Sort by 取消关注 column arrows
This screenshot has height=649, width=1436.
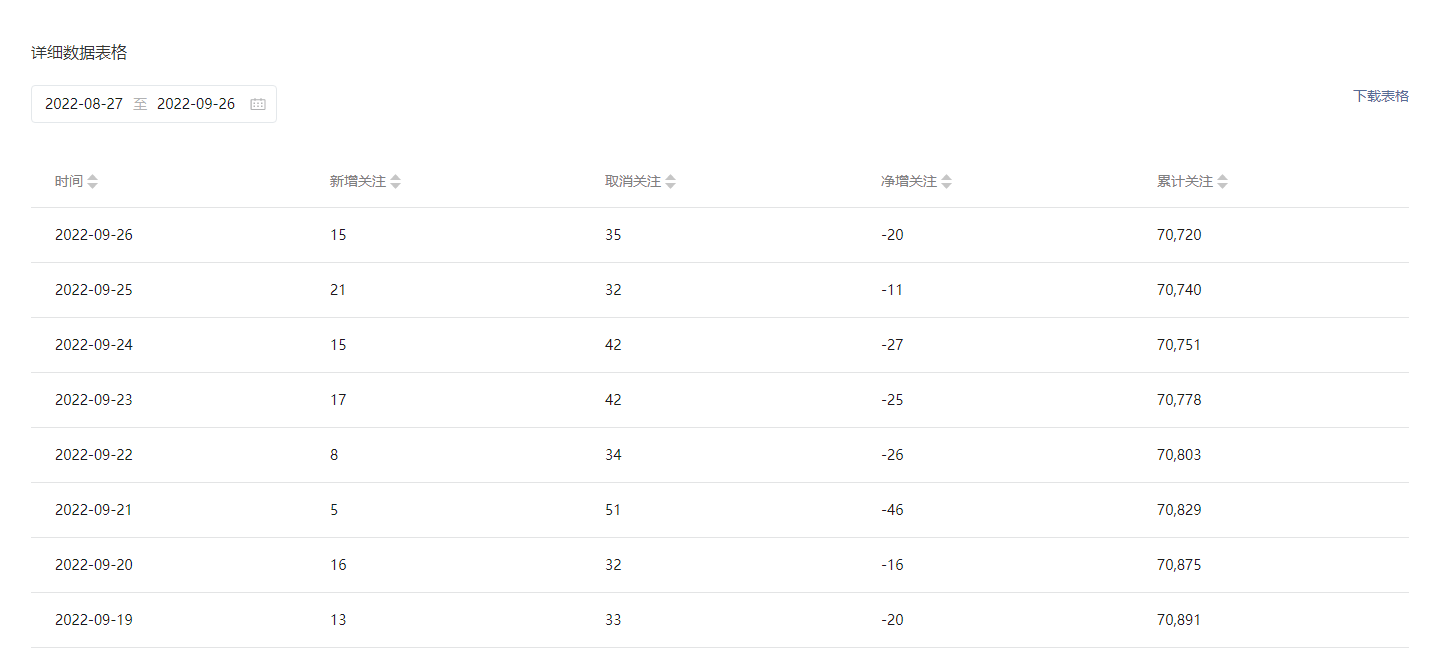pyautogui.click(x=670, y=182)
